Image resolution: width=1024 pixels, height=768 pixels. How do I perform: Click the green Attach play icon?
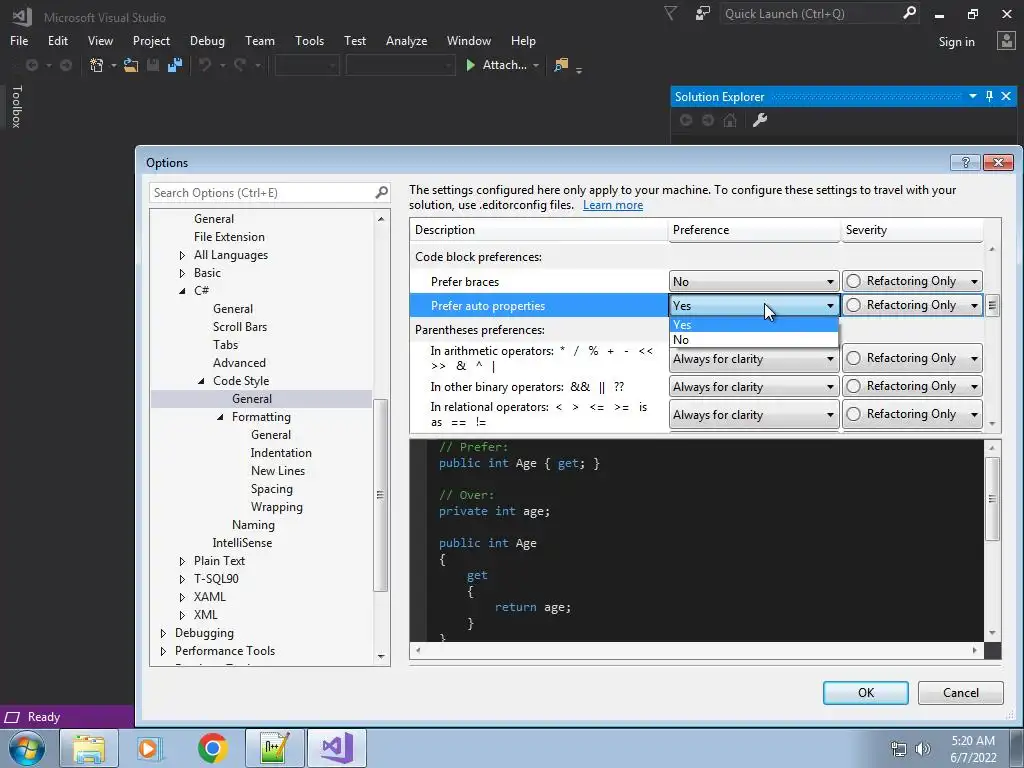pyautogui.click(x=470, y=65)
